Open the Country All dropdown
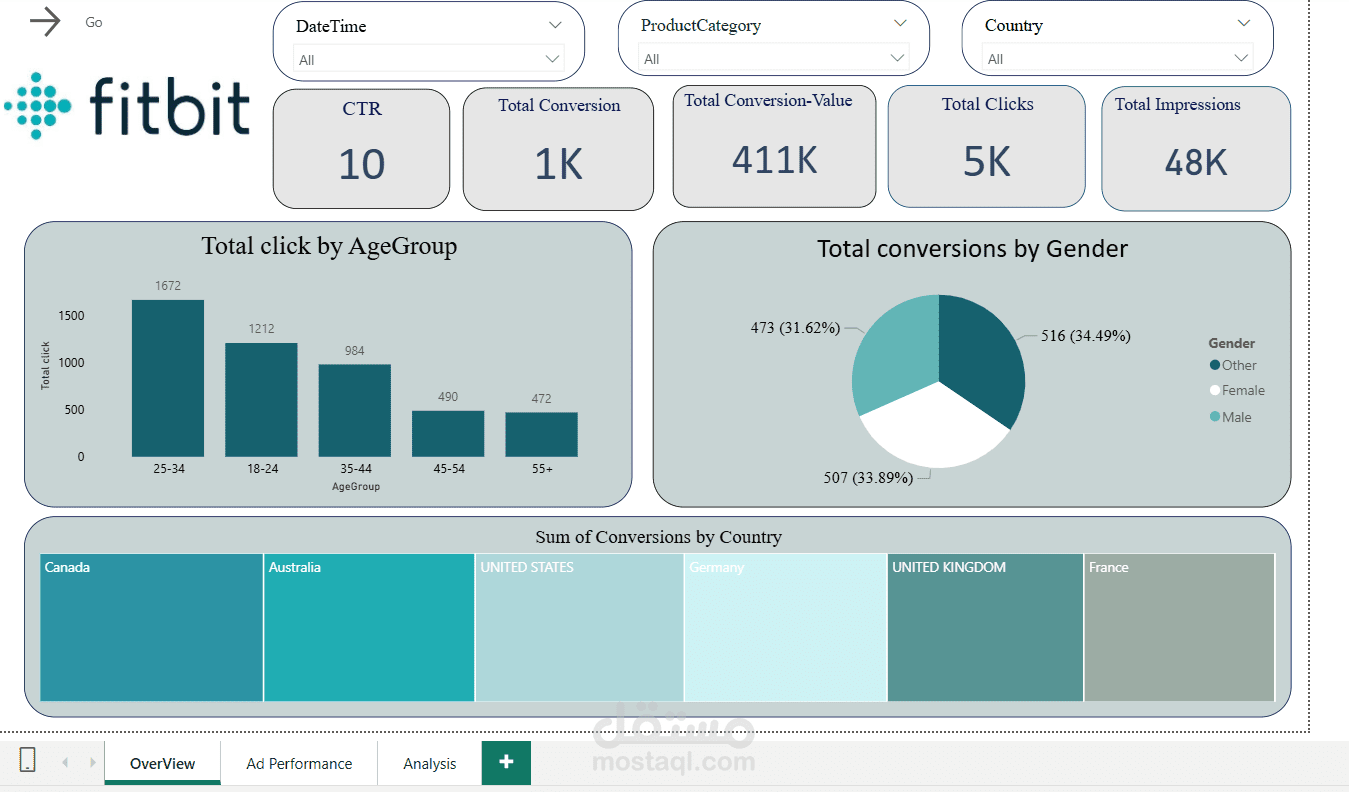The height and width of the screenshot is (792, 1349). click(1118, 59)
